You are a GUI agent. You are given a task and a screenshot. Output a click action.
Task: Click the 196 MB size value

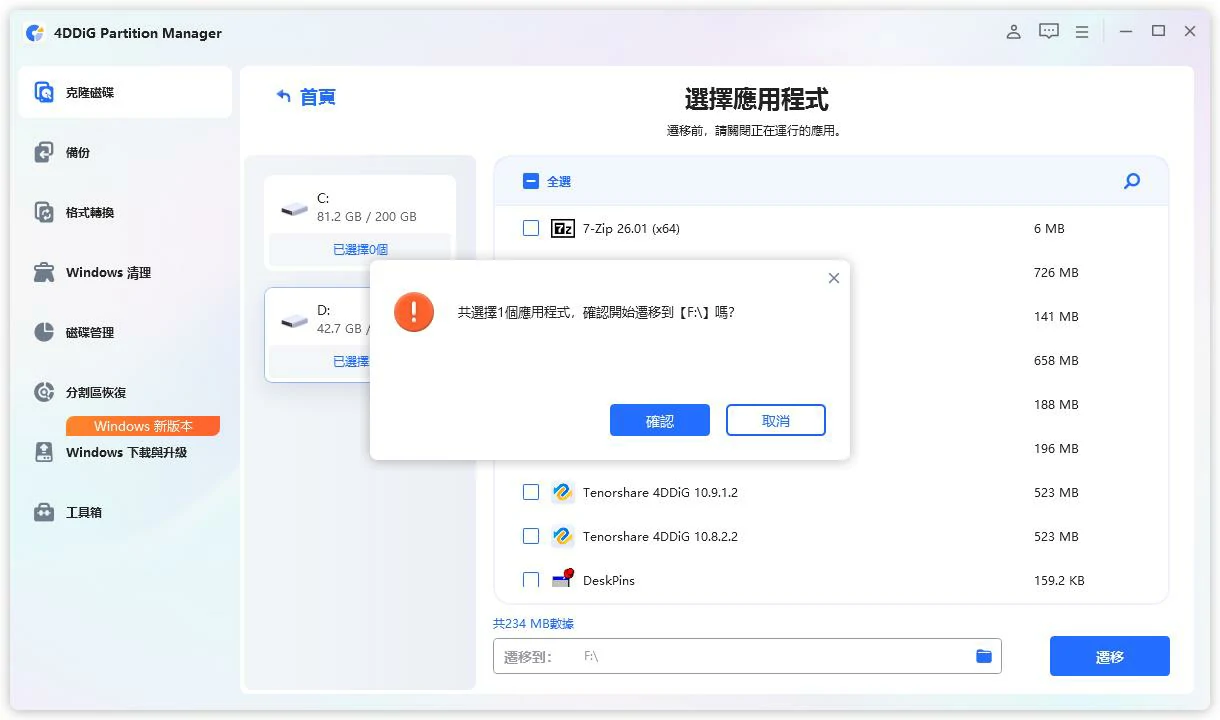point(1056,448)
